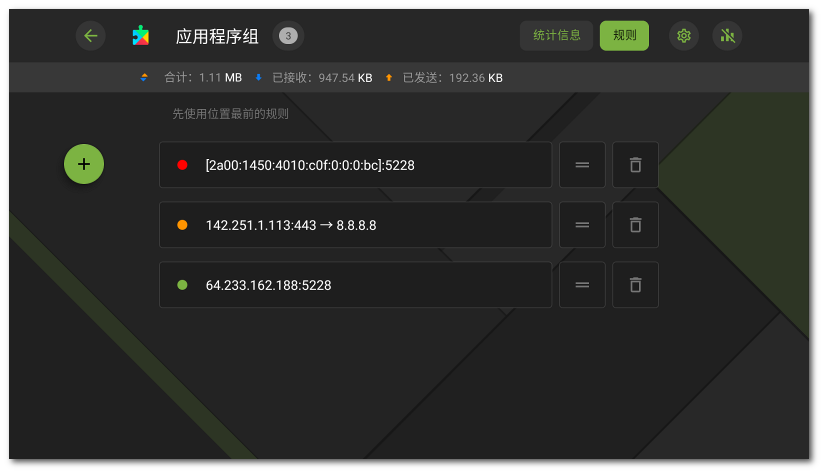Image resolution: width=824 pixels, height=474 pixels.
Task: Go back using the arrow button
Action: tap(91, 36)
